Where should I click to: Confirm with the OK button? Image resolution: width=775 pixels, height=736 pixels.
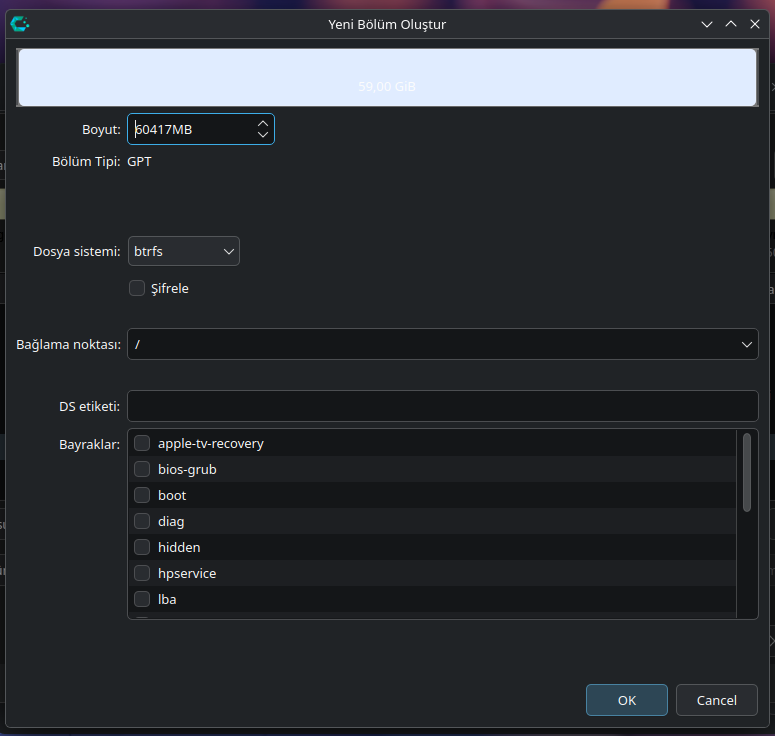tap(627, 700)
